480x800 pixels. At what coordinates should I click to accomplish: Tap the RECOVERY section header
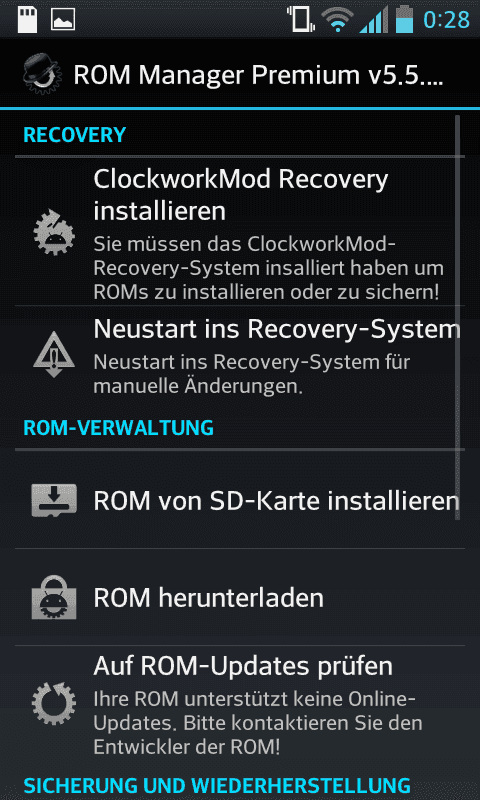[x=74, y=135]
